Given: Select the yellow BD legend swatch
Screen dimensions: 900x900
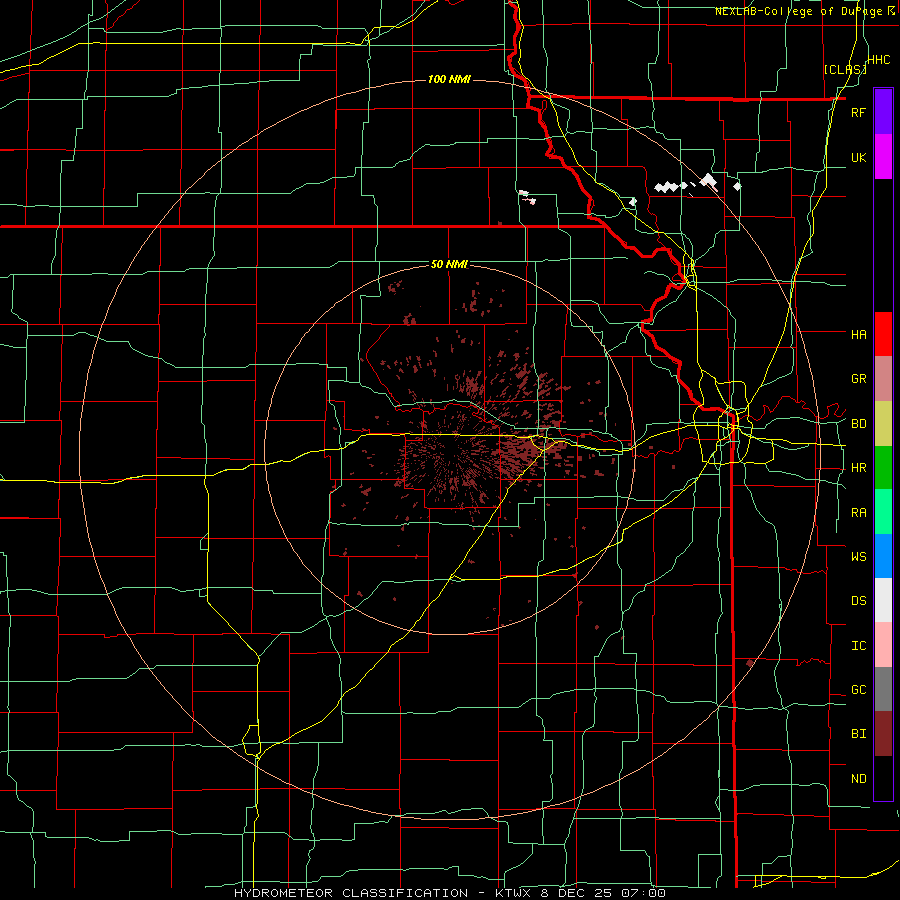Looking at the screenshot, I should pyautogui.click(x=883, y=424).
